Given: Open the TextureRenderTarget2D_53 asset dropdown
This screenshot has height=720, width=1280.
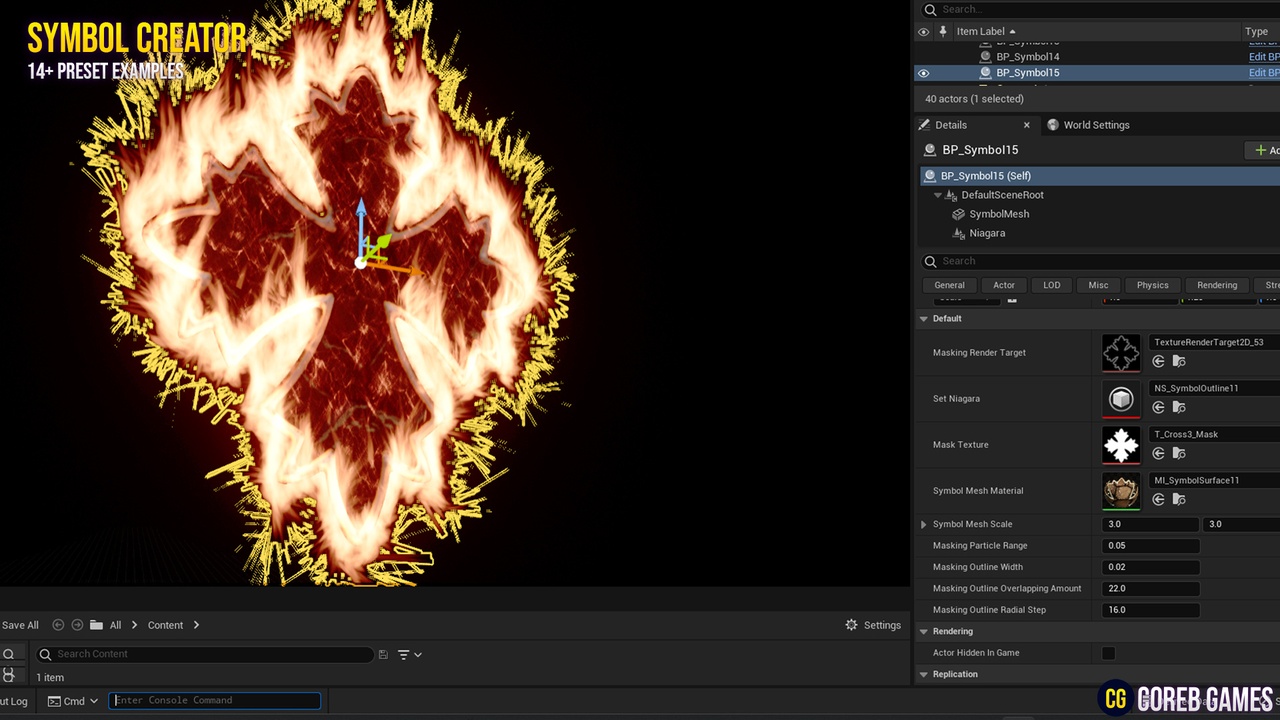Looking at the screenshot, I should click(x=1215, y=342).
